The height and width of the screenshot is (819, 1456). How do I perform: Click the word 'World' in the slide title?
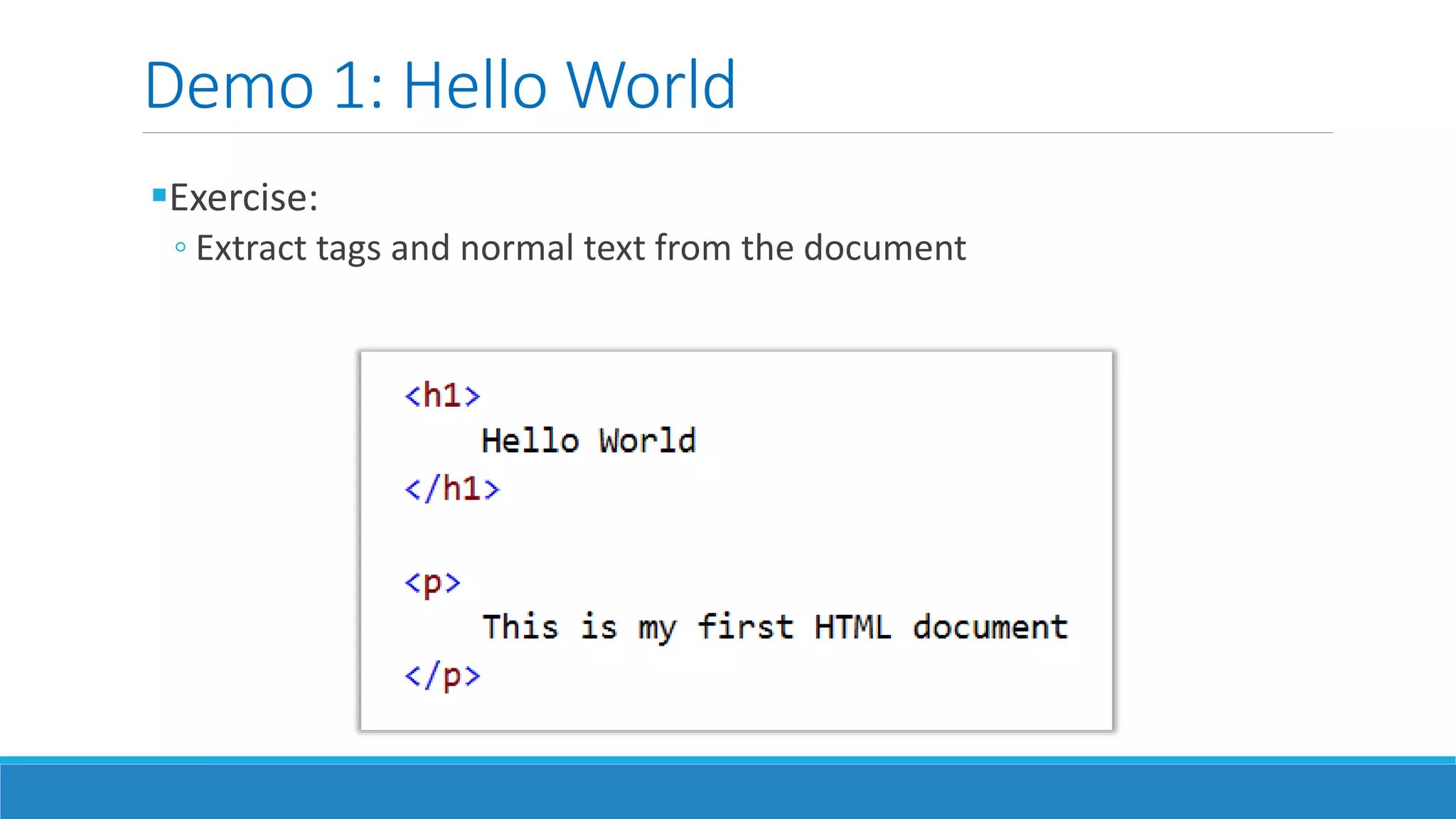pyautogui.click(x=651, y=85)
